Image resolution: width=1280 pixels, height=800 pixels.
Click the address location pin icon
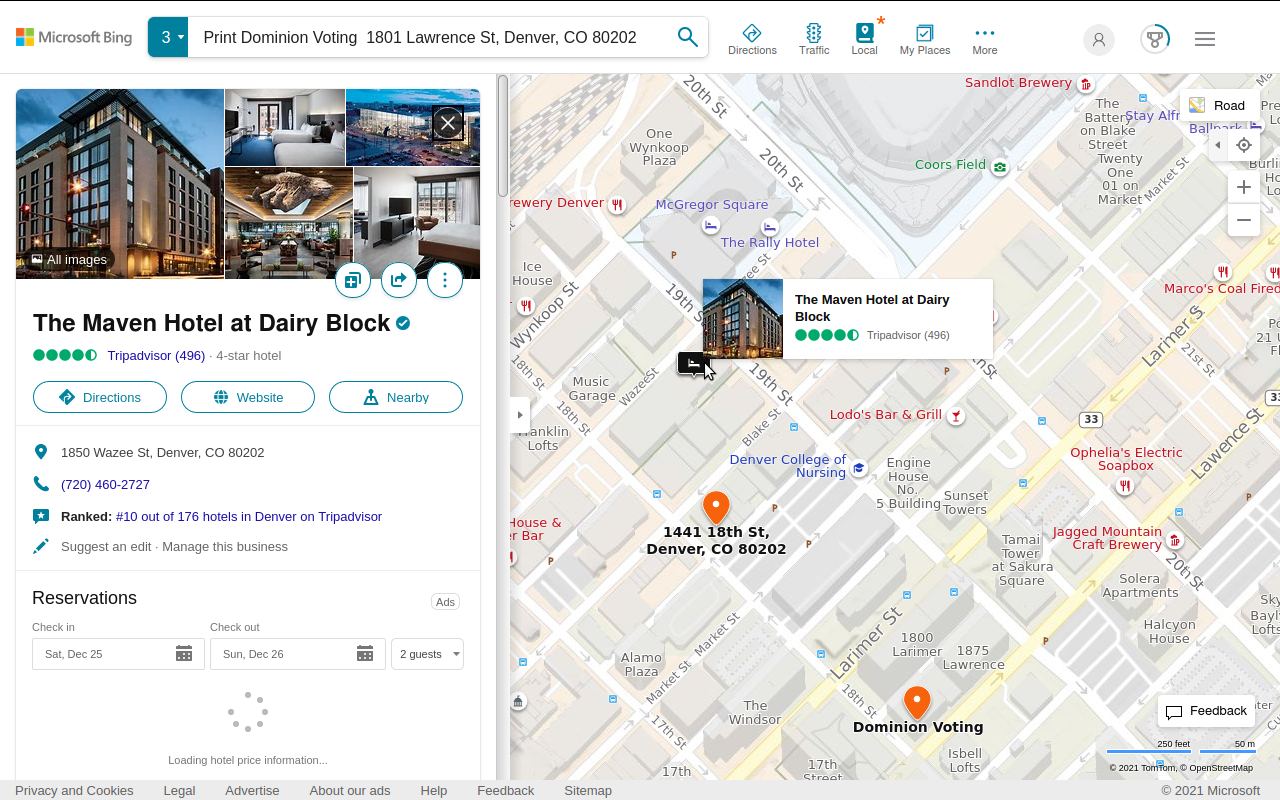(41, 452)
